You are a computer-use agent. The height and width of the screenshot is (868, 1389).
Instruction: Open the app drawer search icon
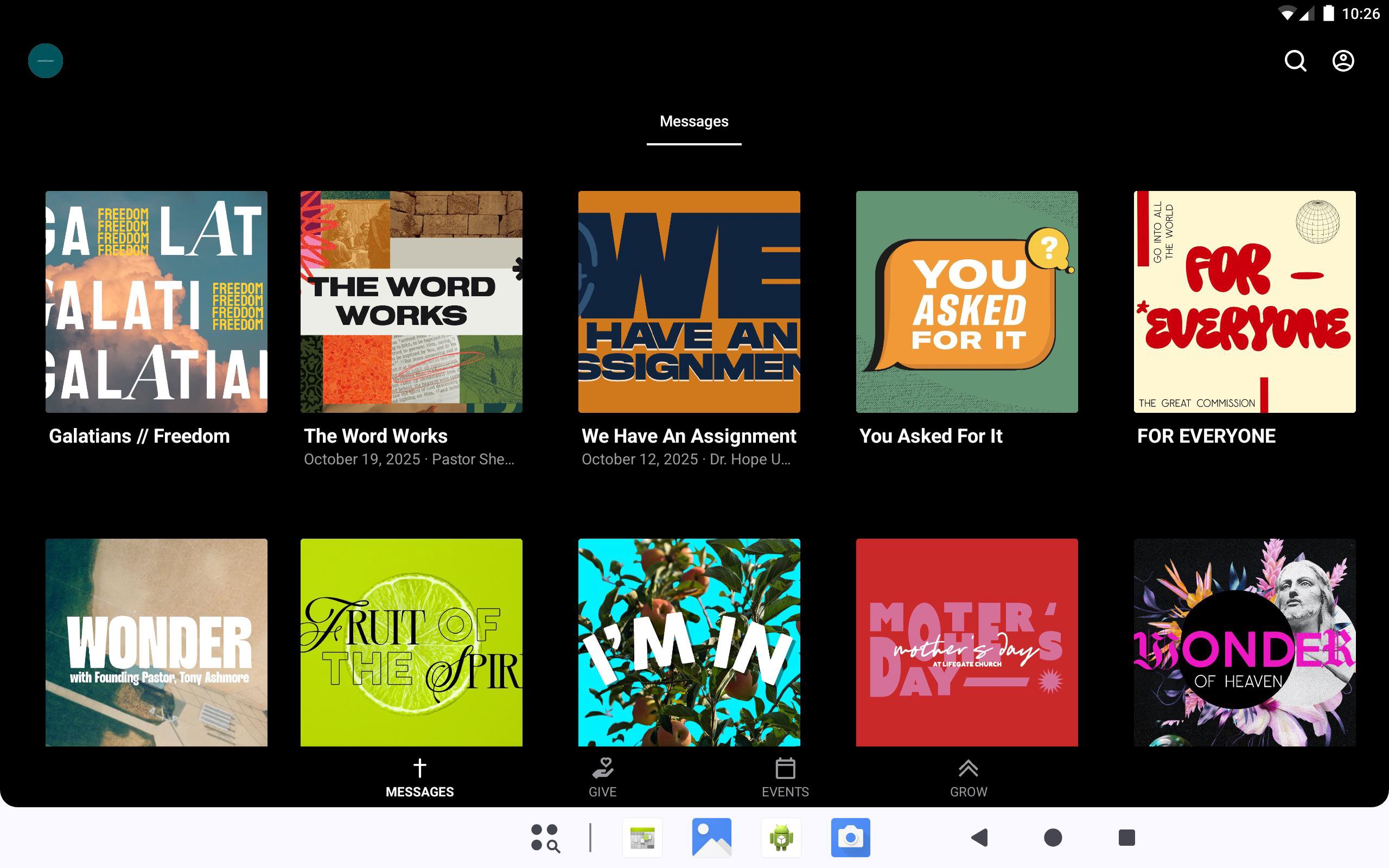(545, 838)
